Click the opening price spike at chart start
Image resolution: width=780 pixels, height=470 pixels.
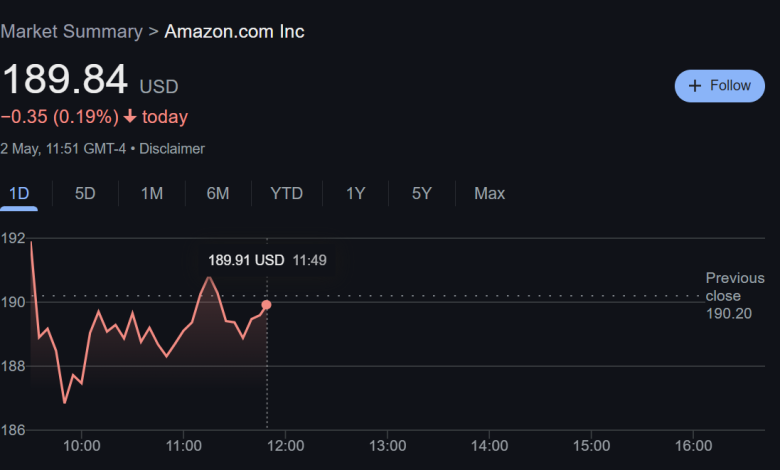(31, 242)
